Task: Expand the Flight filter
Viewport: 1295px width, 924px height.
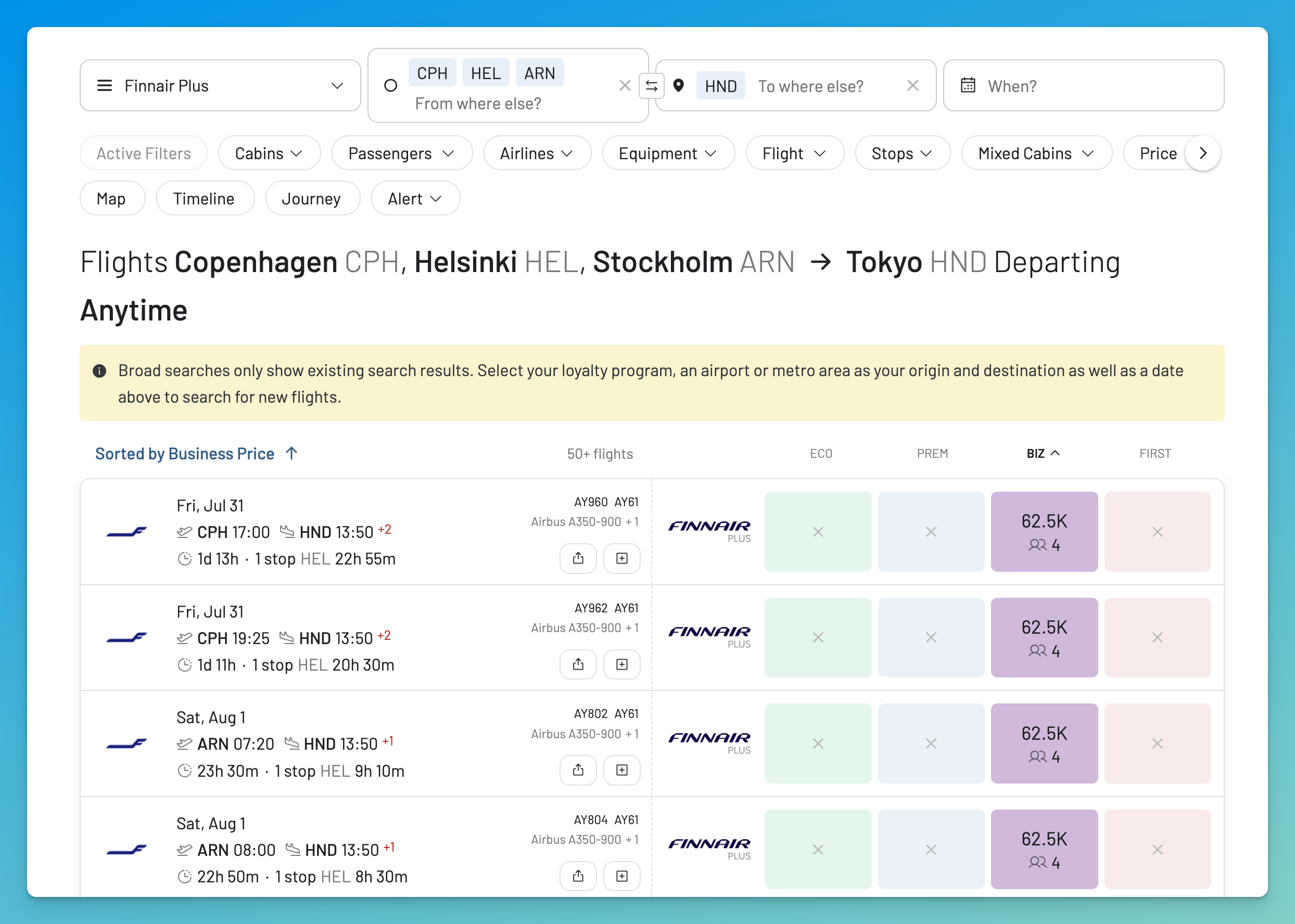Action: coord(795,153)
